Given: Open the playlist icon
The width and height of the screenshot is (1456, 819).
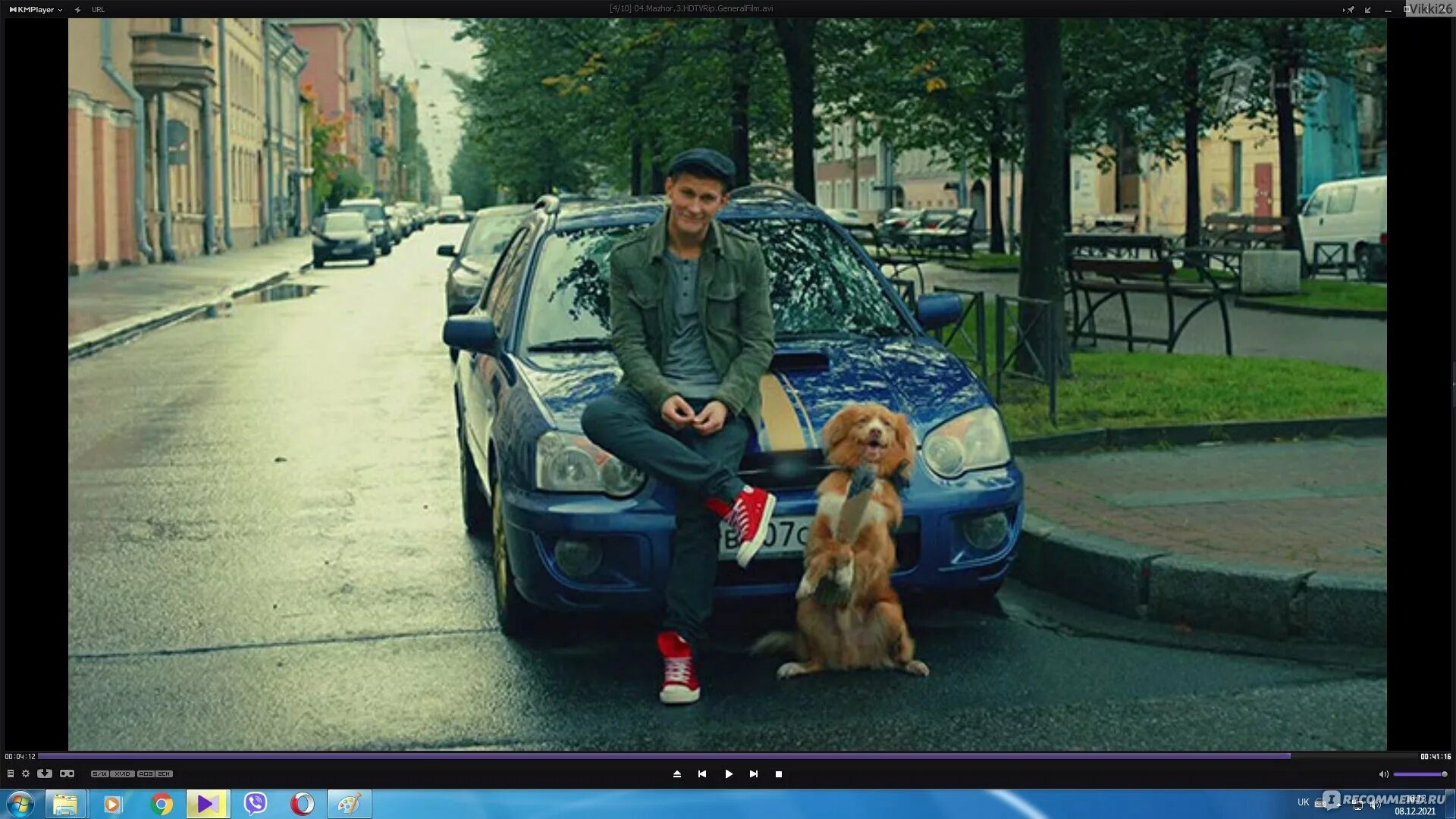Looking at the screenshot, I should (11, 773).
